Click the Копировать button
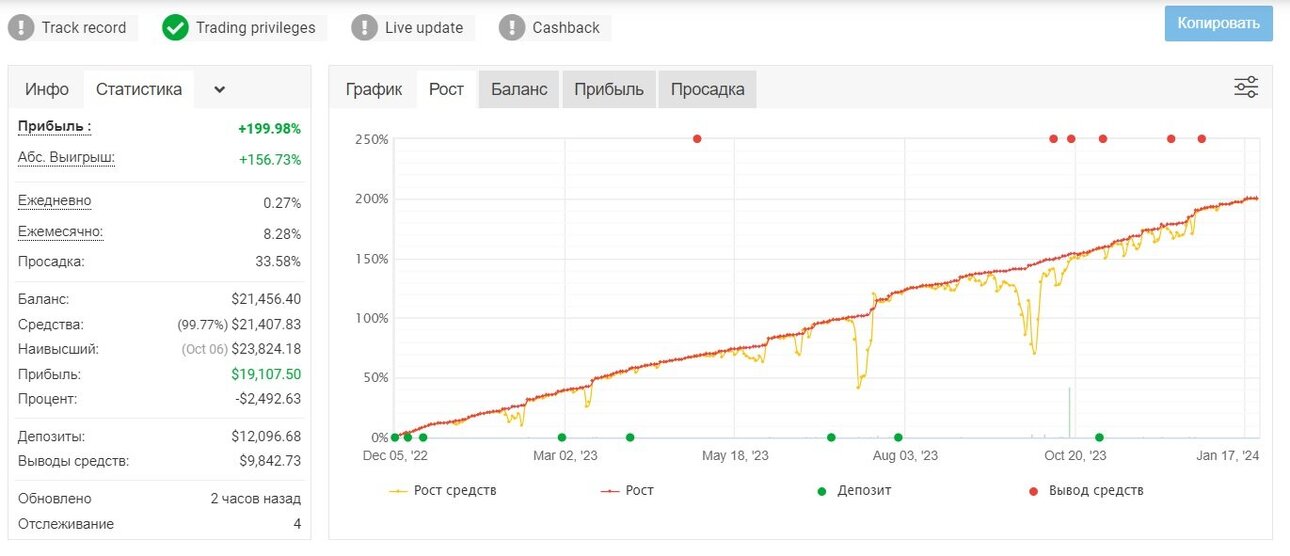 tap(1218, 23)
